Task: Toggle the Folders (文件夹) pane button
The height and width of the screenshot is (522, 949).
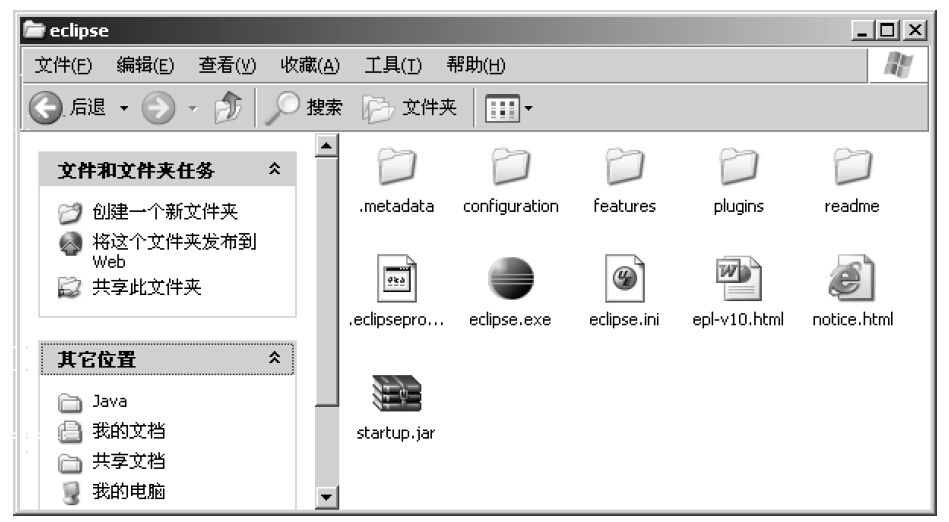Action: coord(409,108)
